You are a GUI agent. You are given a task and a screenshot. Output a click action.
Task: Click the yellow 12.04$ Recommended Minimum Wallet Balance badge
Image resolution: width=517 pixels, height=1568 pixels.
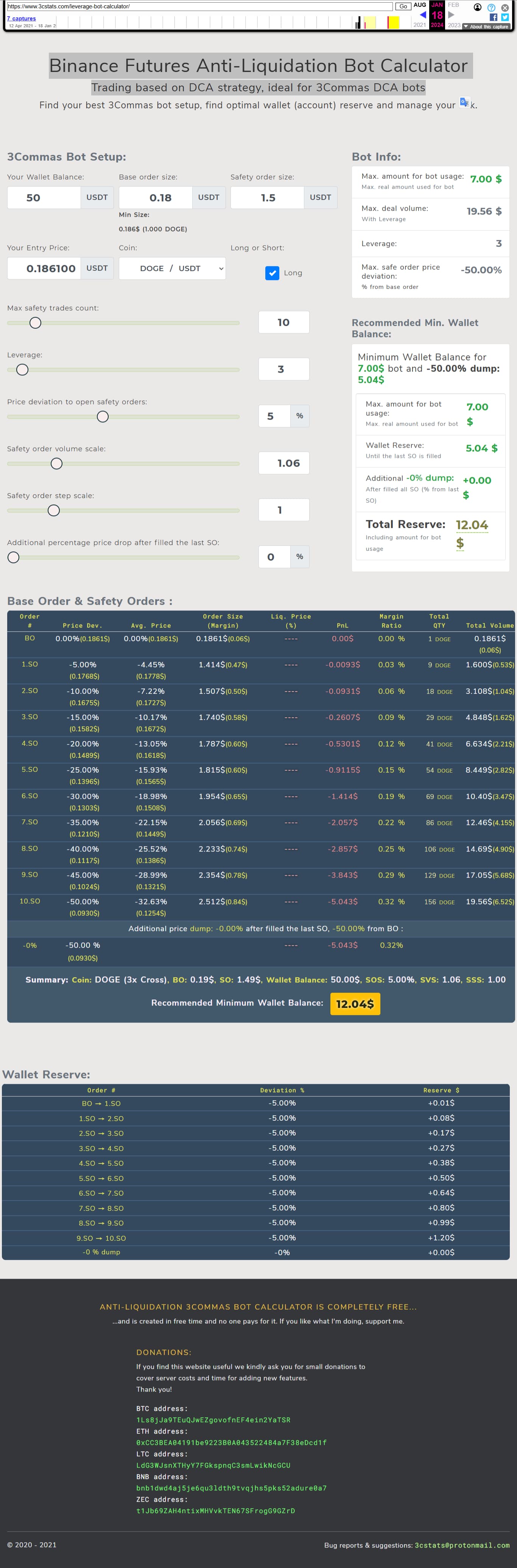(355, 1004)
